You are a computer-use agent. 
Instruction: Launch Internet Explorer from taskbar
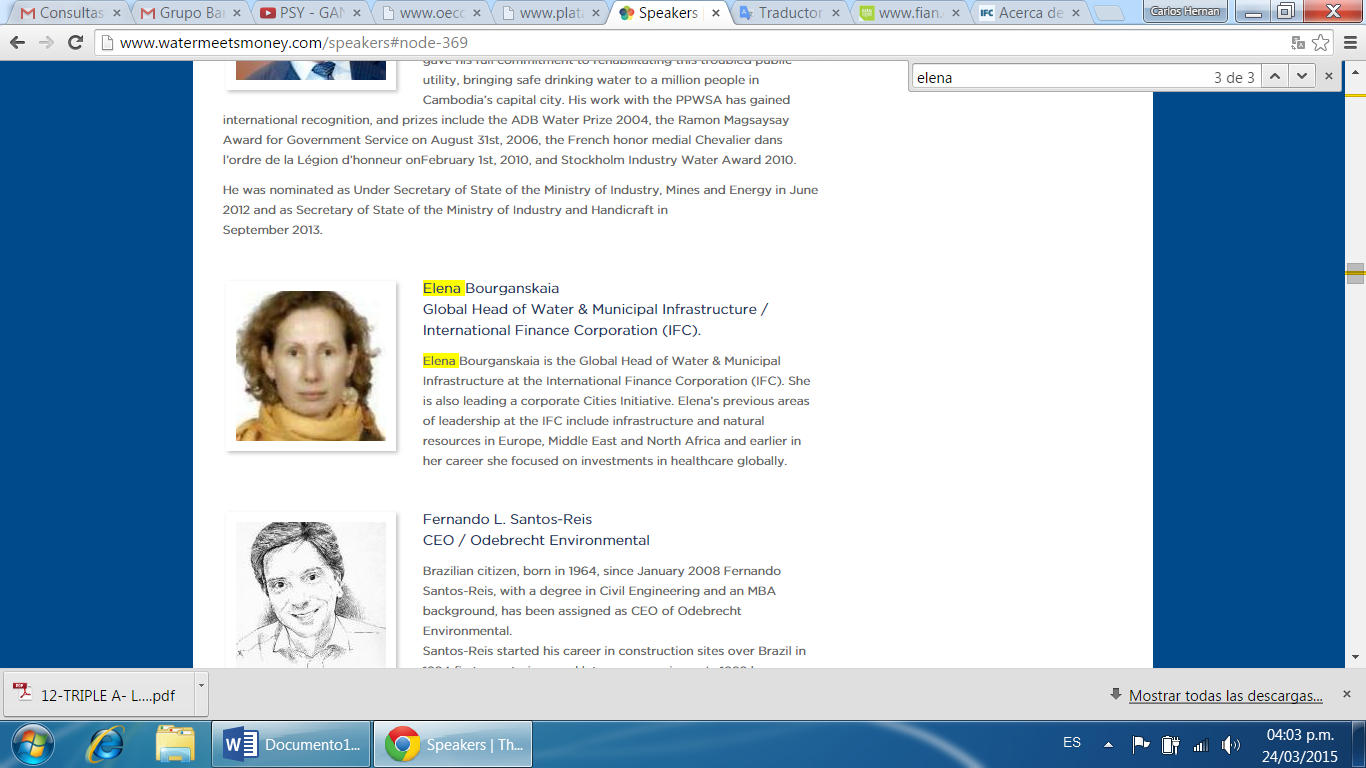105,744
